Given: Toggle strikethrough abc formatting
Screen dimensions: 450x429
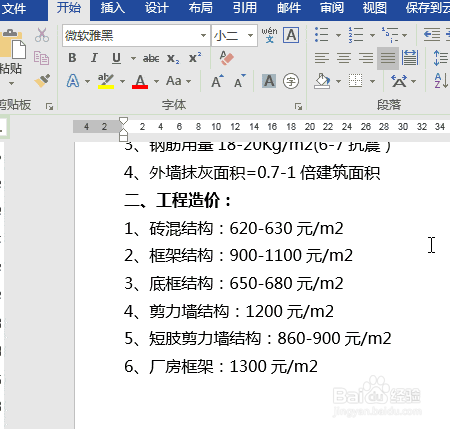Looking at the screenshot, I should click(151, 59).
